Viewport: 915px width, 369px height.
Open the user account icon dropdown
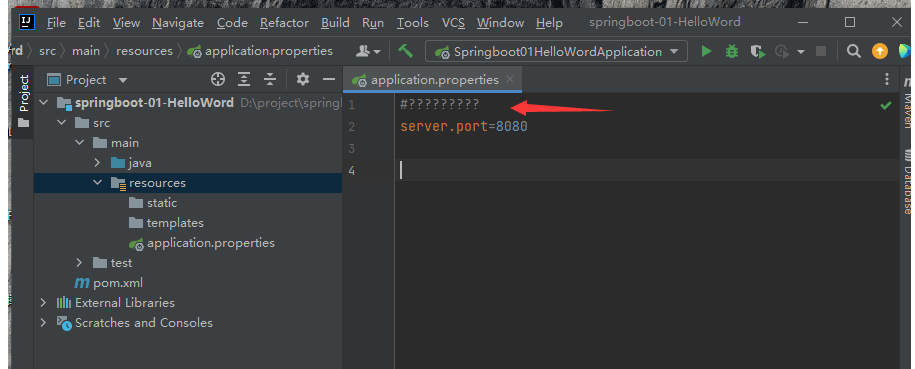[x=368, y=51]
